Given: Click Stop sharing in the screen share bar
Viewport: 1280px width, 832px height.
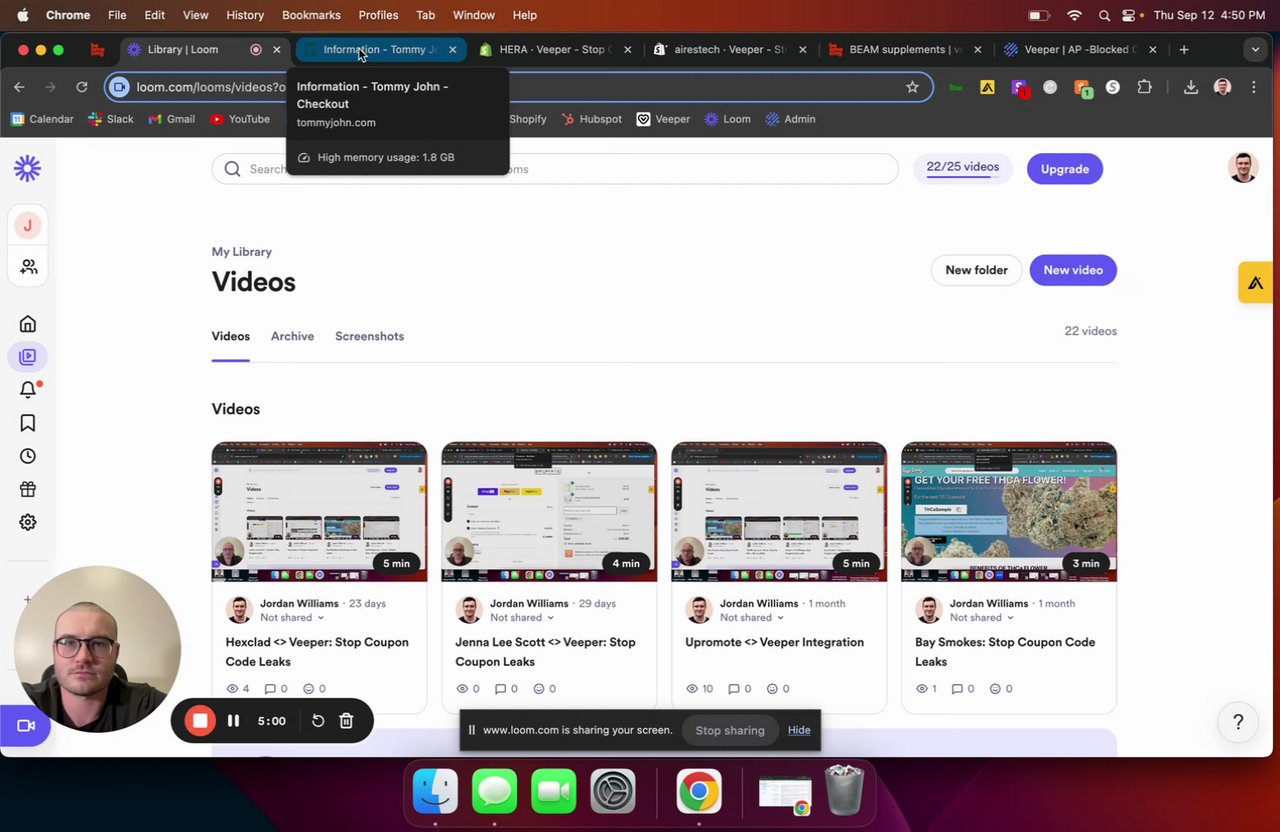Looking at the screenshot, I should pyautogui.click(x=730, y=730).
